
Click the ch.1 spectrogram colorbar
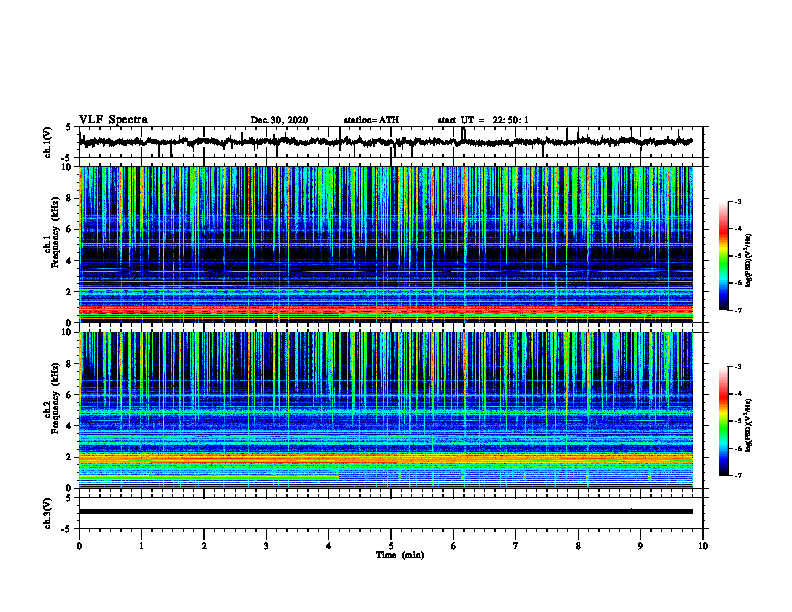tap(724, 256)
